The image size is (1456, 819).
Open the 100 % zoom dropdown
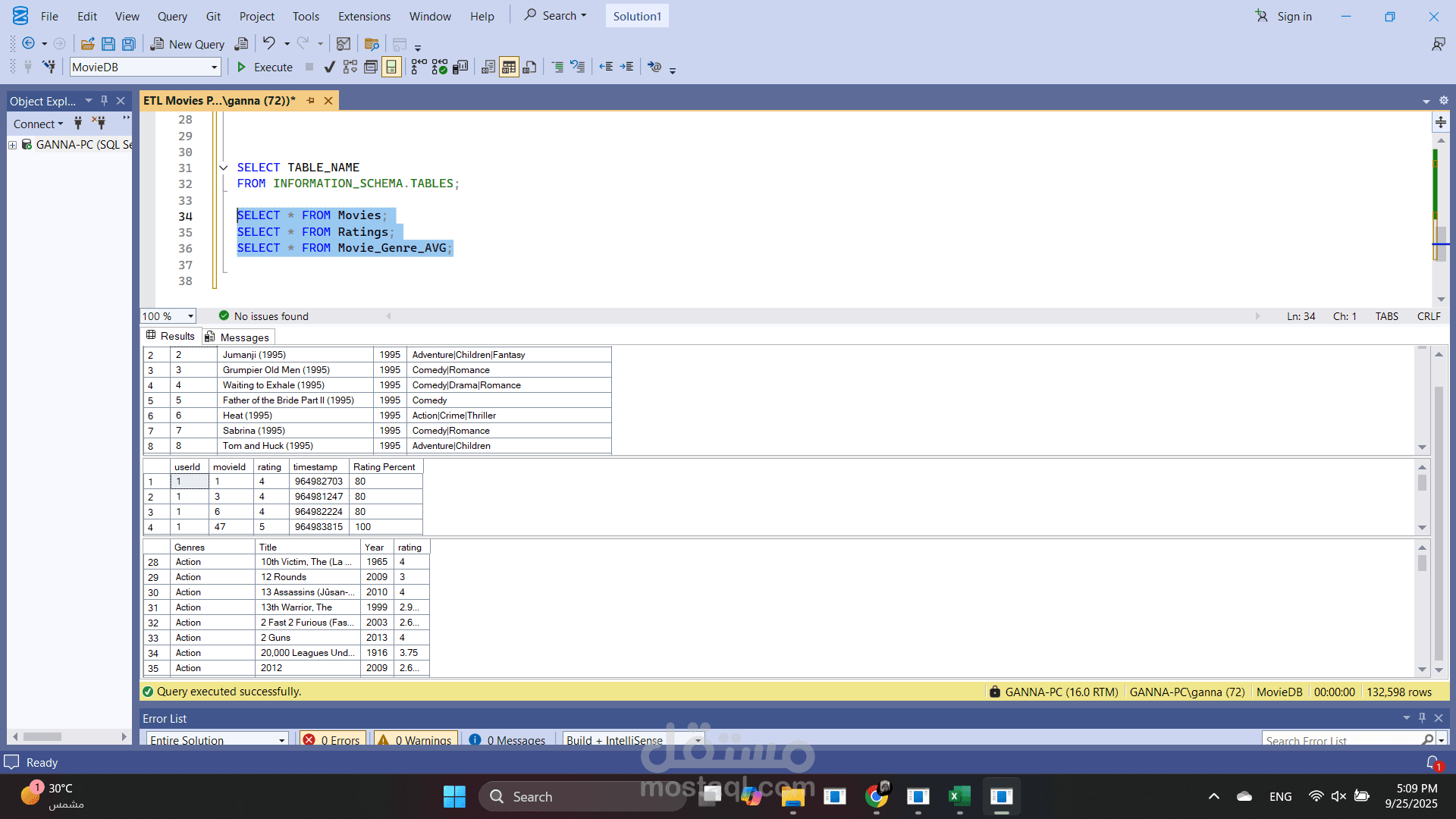[x=190, y=317]
